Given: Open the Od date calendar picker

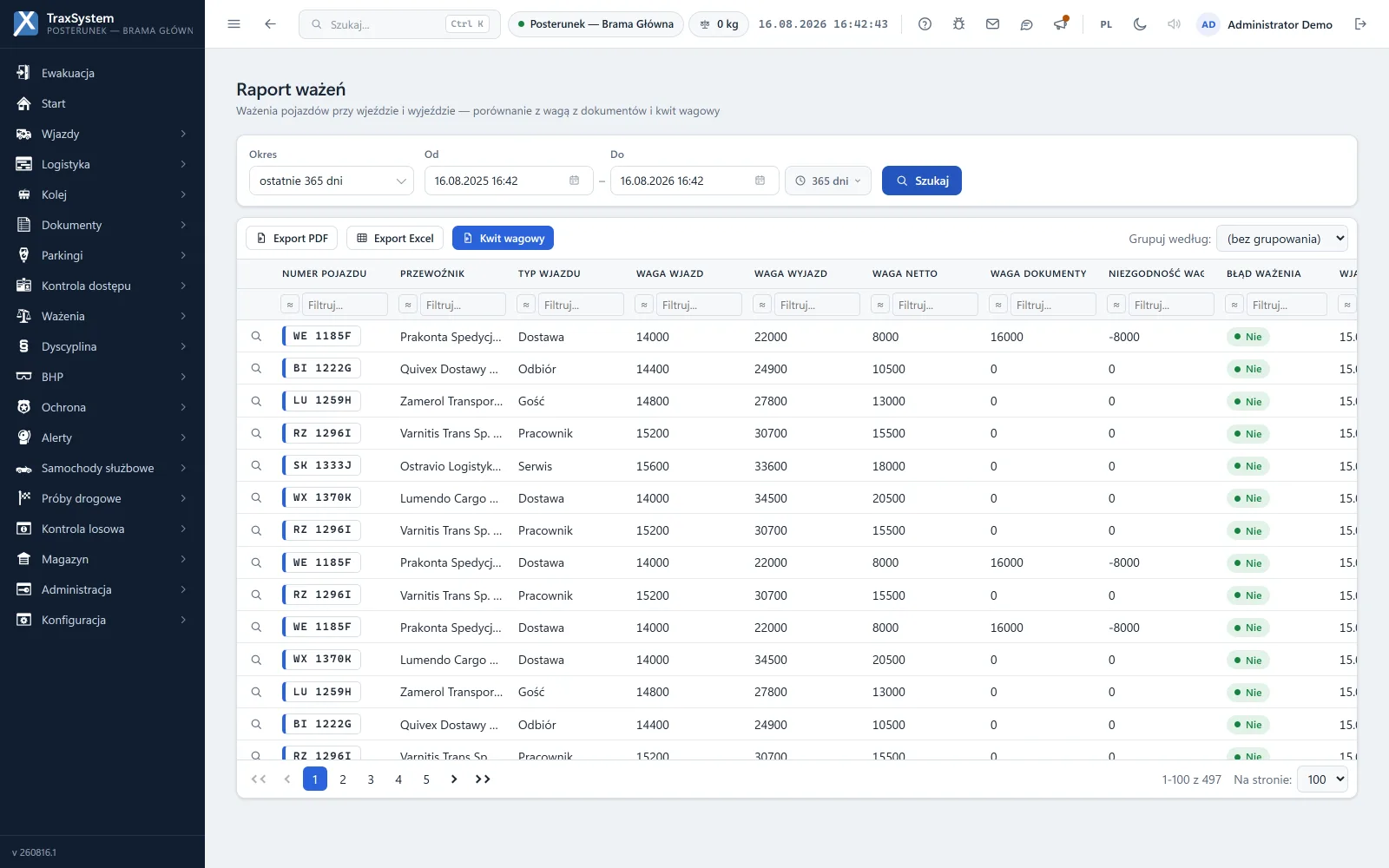Looking at the screenshot, I should [x=574, y=181].
